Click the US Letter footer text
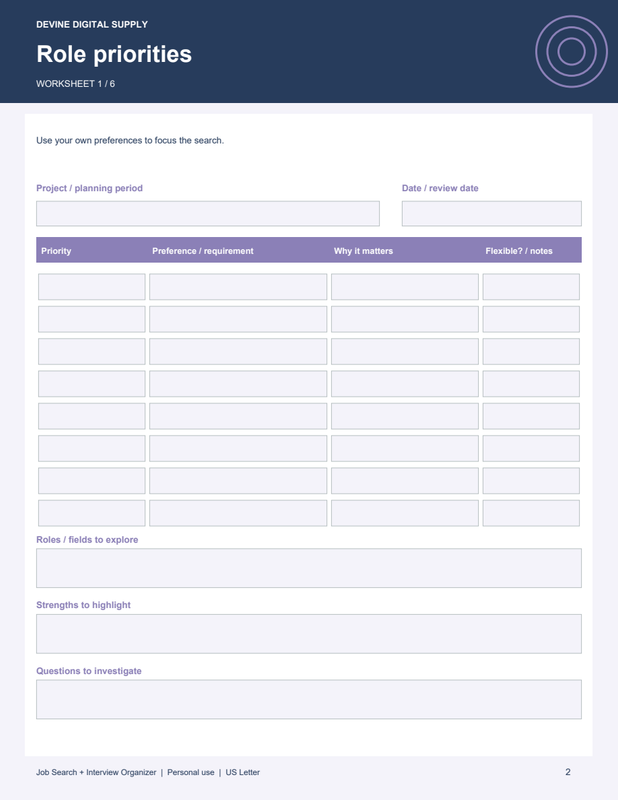The image size is (618, 800). (x=242, y=772)
